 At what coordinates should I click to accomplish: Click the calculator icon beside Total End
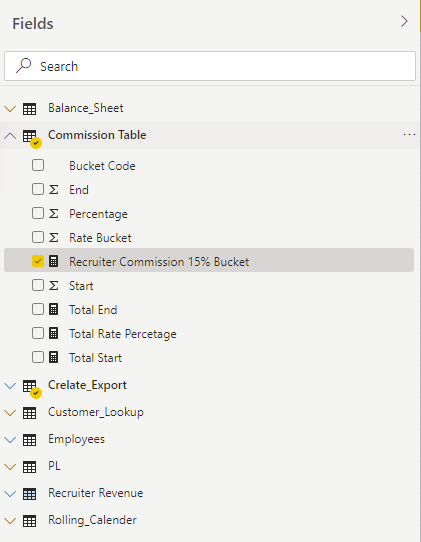[x=54, y=309]
